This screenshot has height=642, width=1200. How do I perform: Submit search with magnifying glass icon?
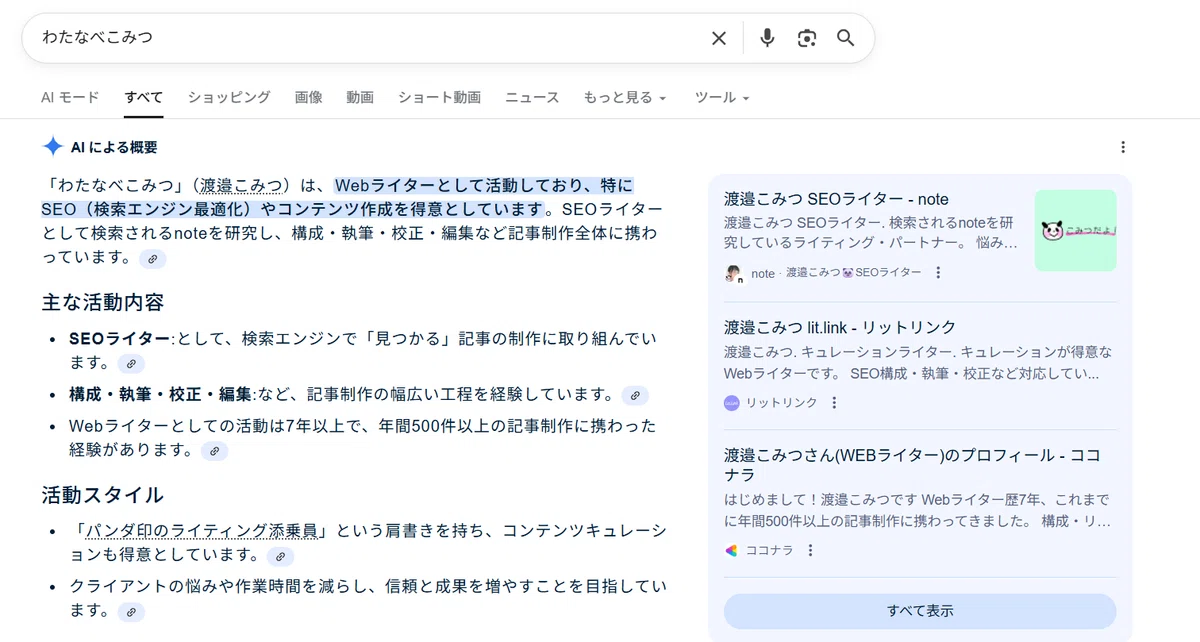tap(846, 38)
